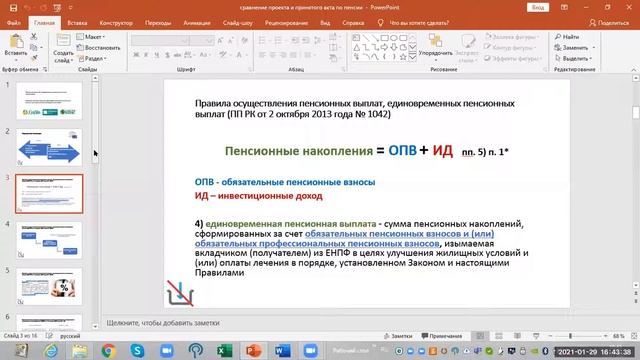Switch to the Вставка tab
This screenshot has width=640, height=360.
77,23
